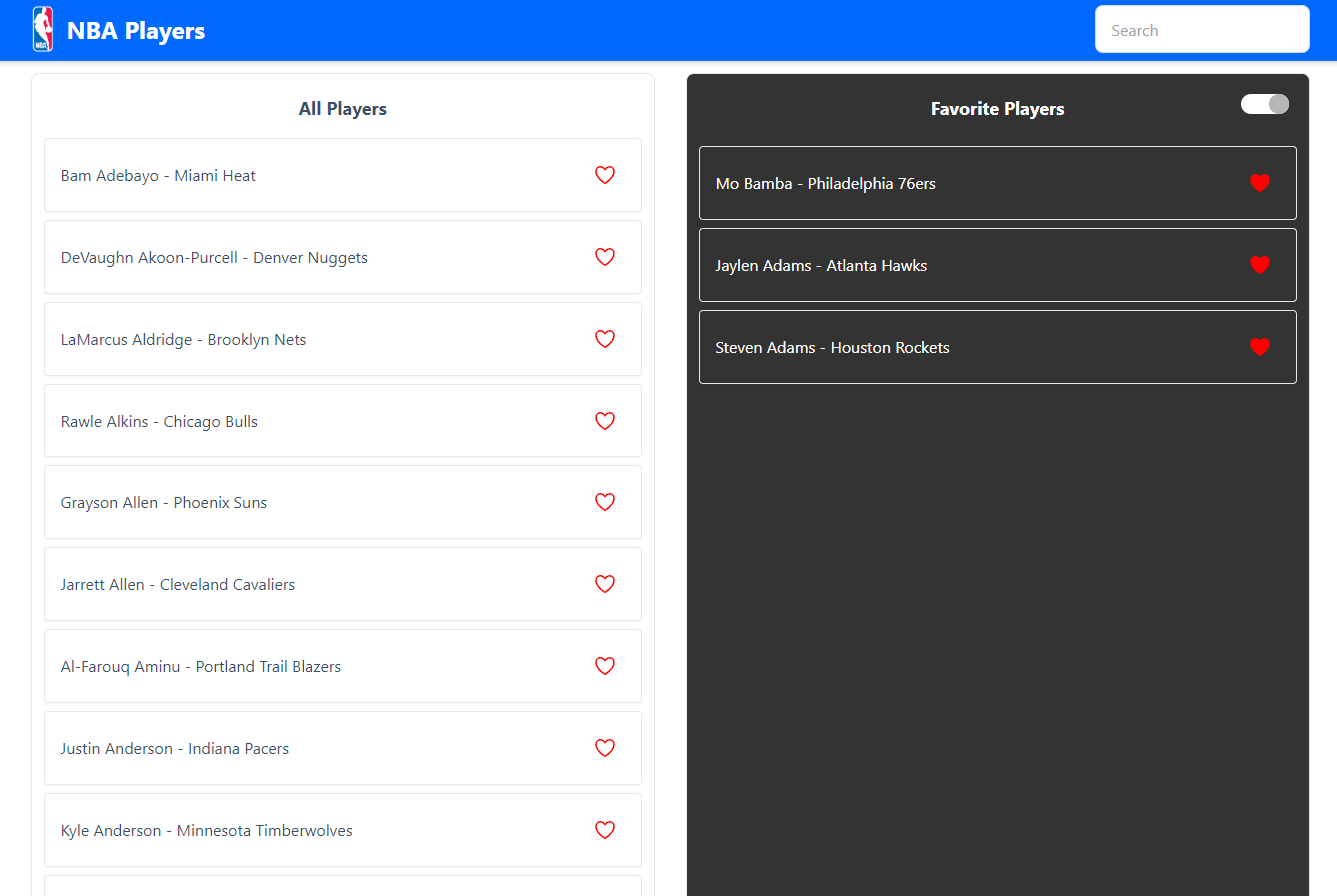The image size is (1337, 896).
Task: Select 'Jaylen Adams - Atlanta Hawks' text
Action: (821, 266)
